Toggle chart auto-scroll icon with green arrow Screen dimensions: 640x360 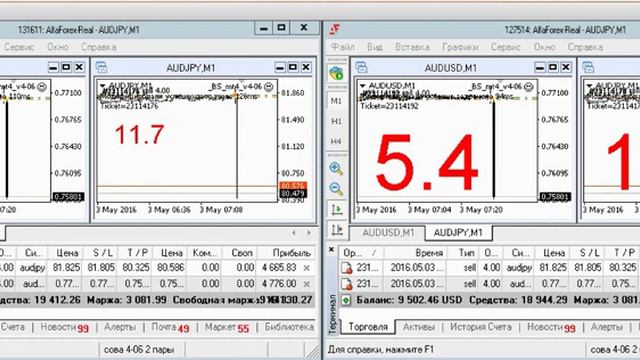tap(337, 209)
